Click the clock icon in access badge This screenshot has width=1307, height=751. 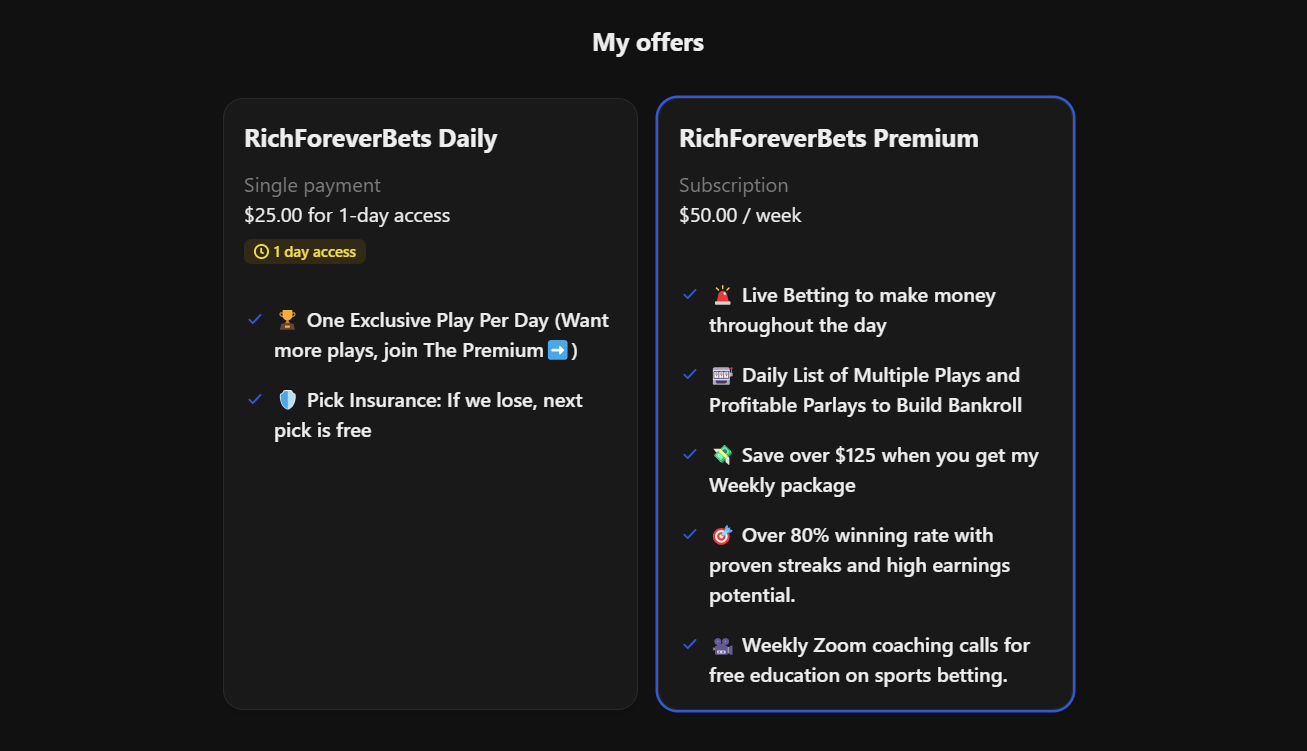click(x=261, y=252)
